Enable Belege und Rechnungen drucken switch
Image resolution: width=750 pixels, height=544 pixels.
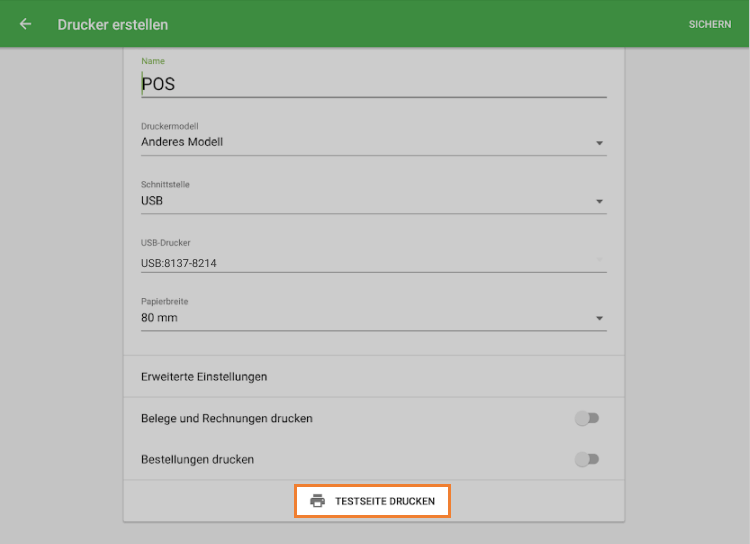tap(587, 419)
